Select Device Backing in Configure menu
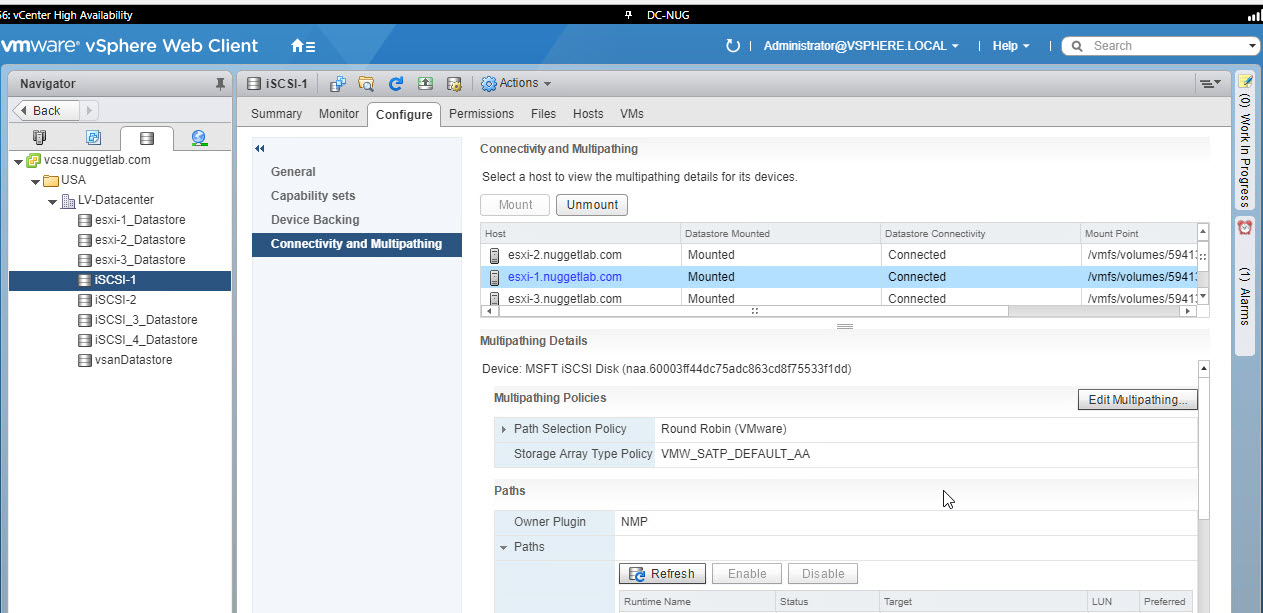This screenshot has height=613, width=1263. tap(315, 220)
